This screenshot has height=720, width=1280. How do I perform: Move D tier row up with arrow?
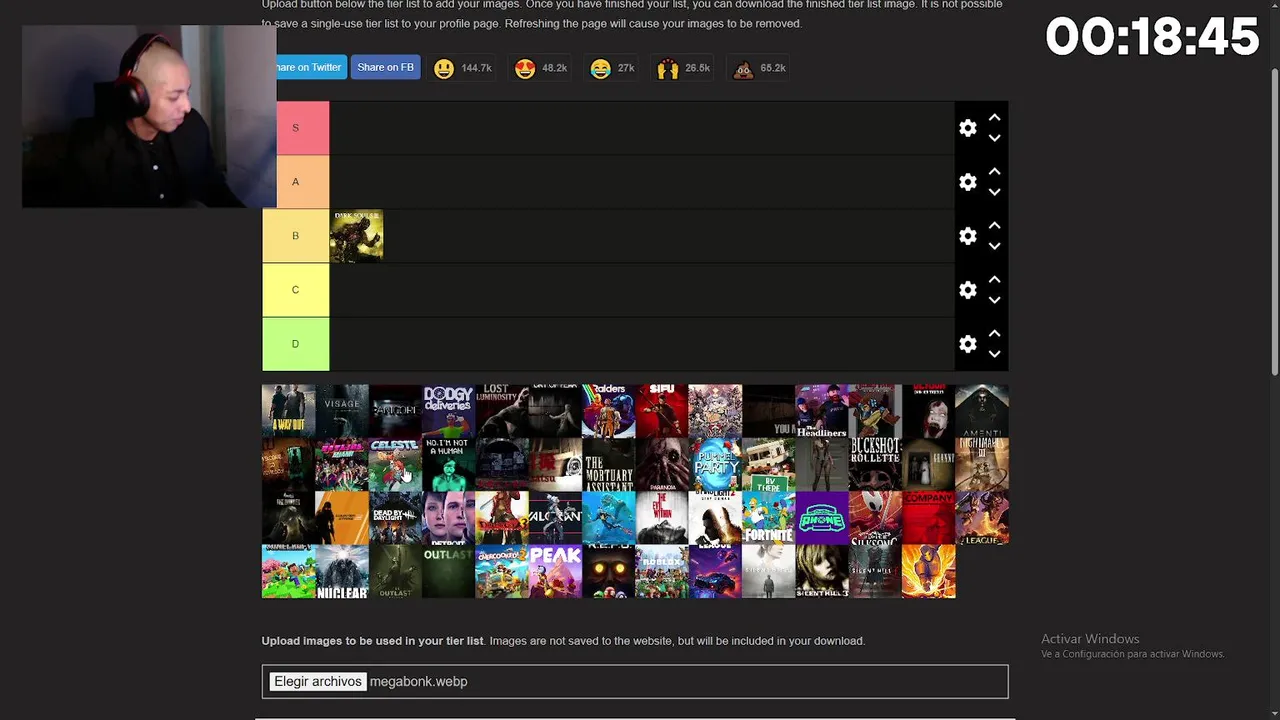point(994,334)
